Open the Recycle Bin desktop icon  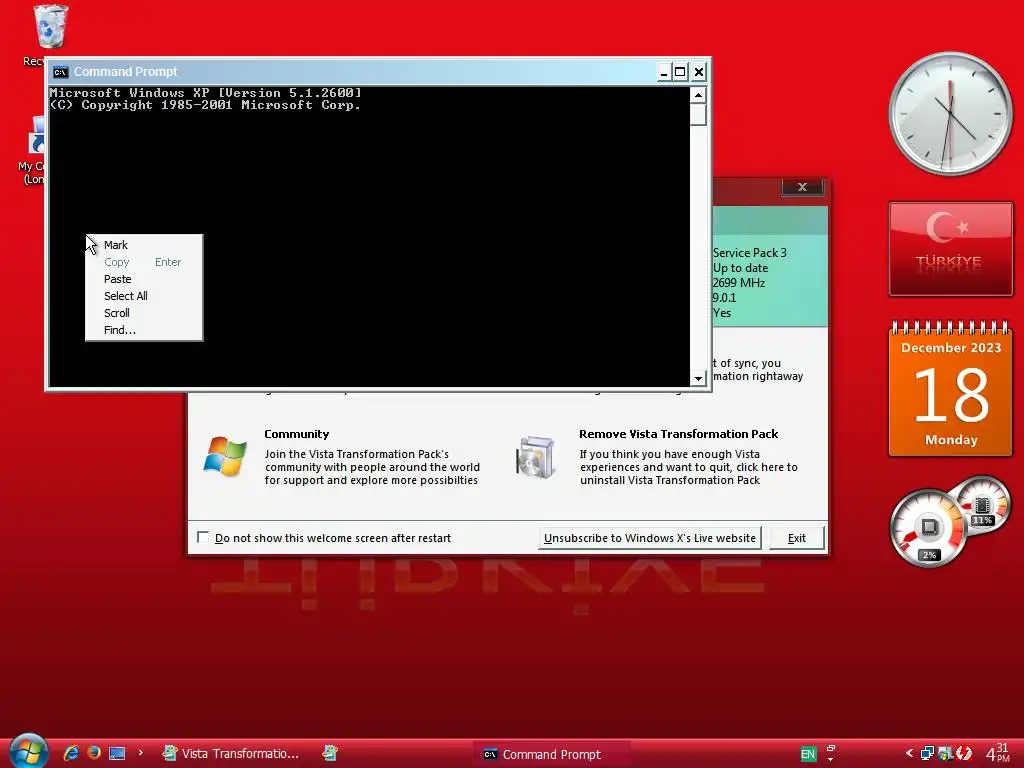(x=50, y=26)
